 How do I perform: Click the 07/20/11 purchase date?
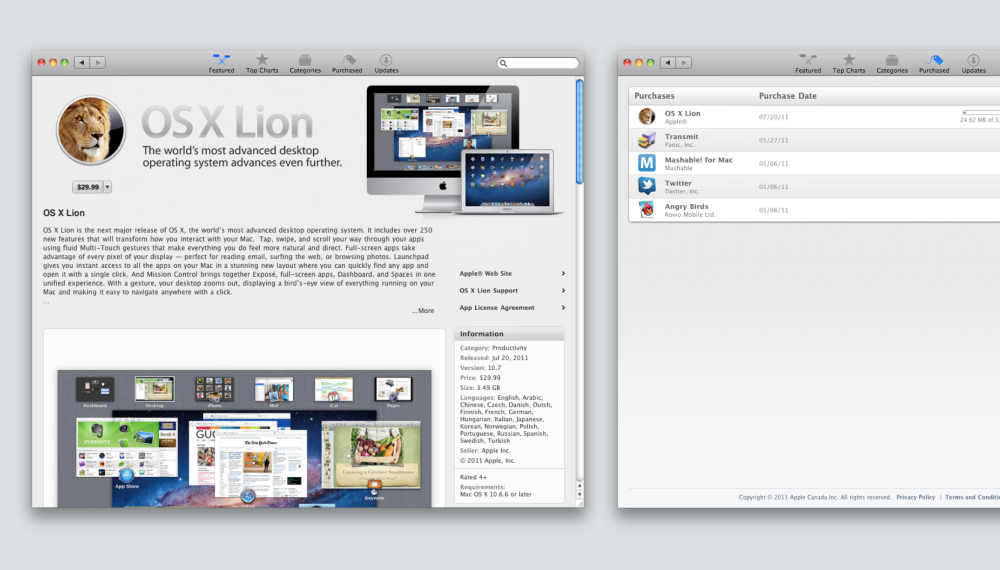coord(774,117)
